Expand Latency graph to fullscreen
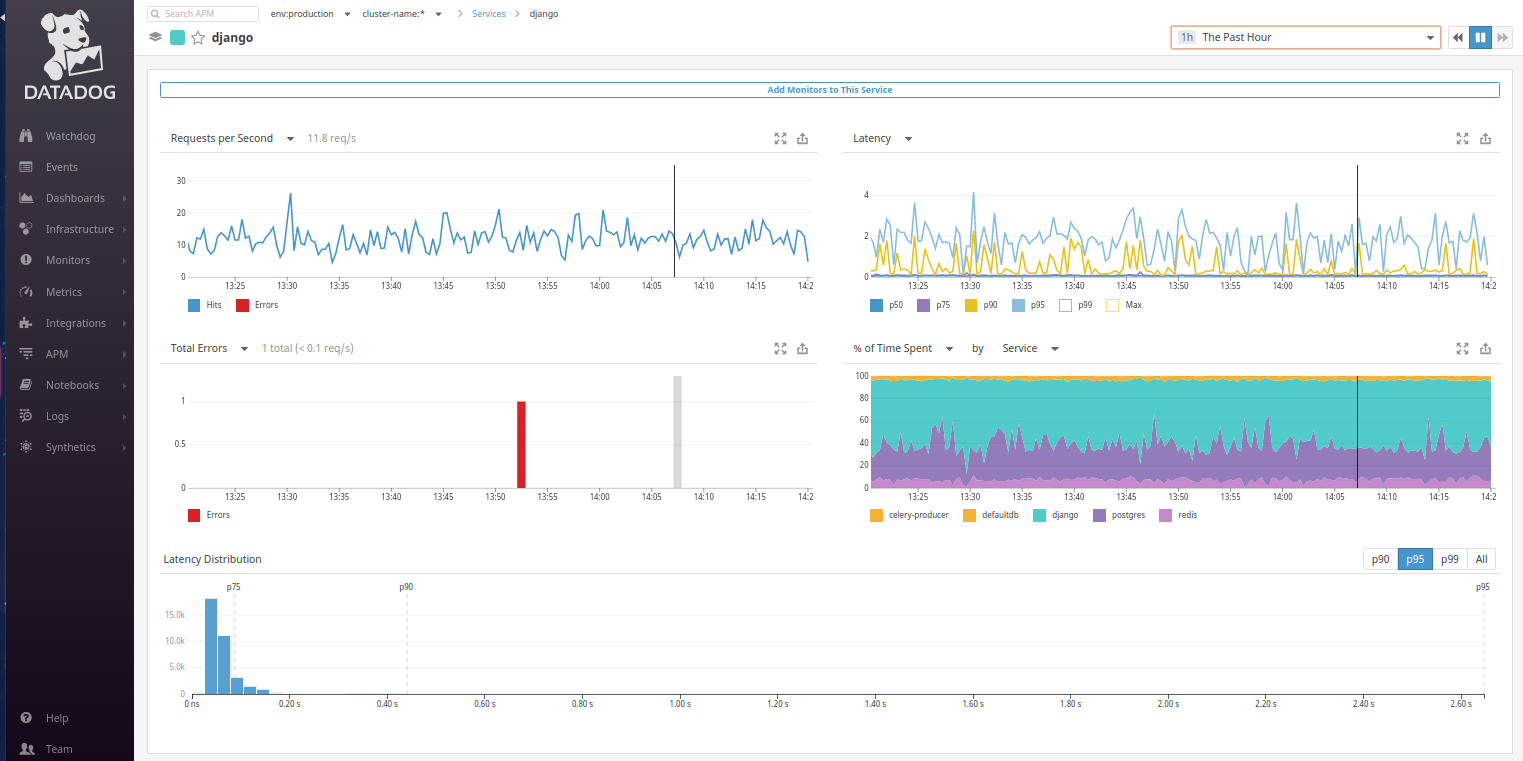The height and width of the screenshot is (761, 1523). (x=1462, y=139)
